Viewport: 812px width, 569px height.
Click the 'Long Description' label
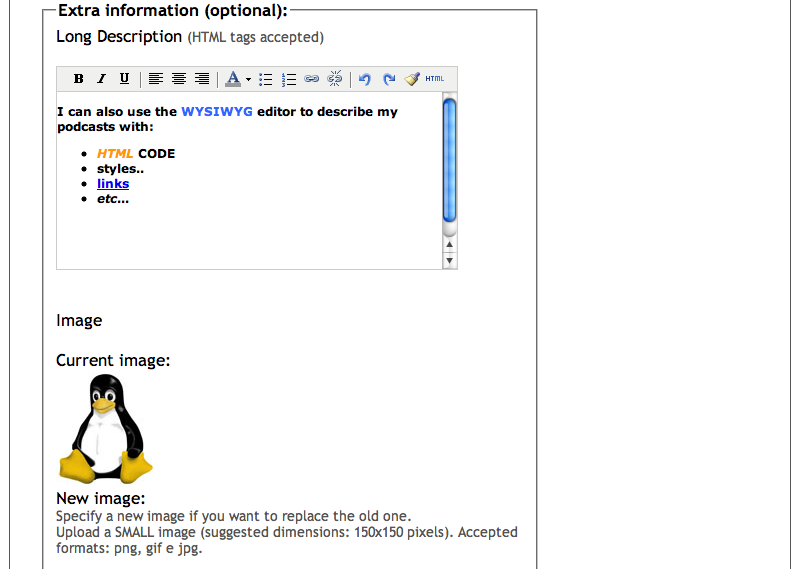click(119, 37)
